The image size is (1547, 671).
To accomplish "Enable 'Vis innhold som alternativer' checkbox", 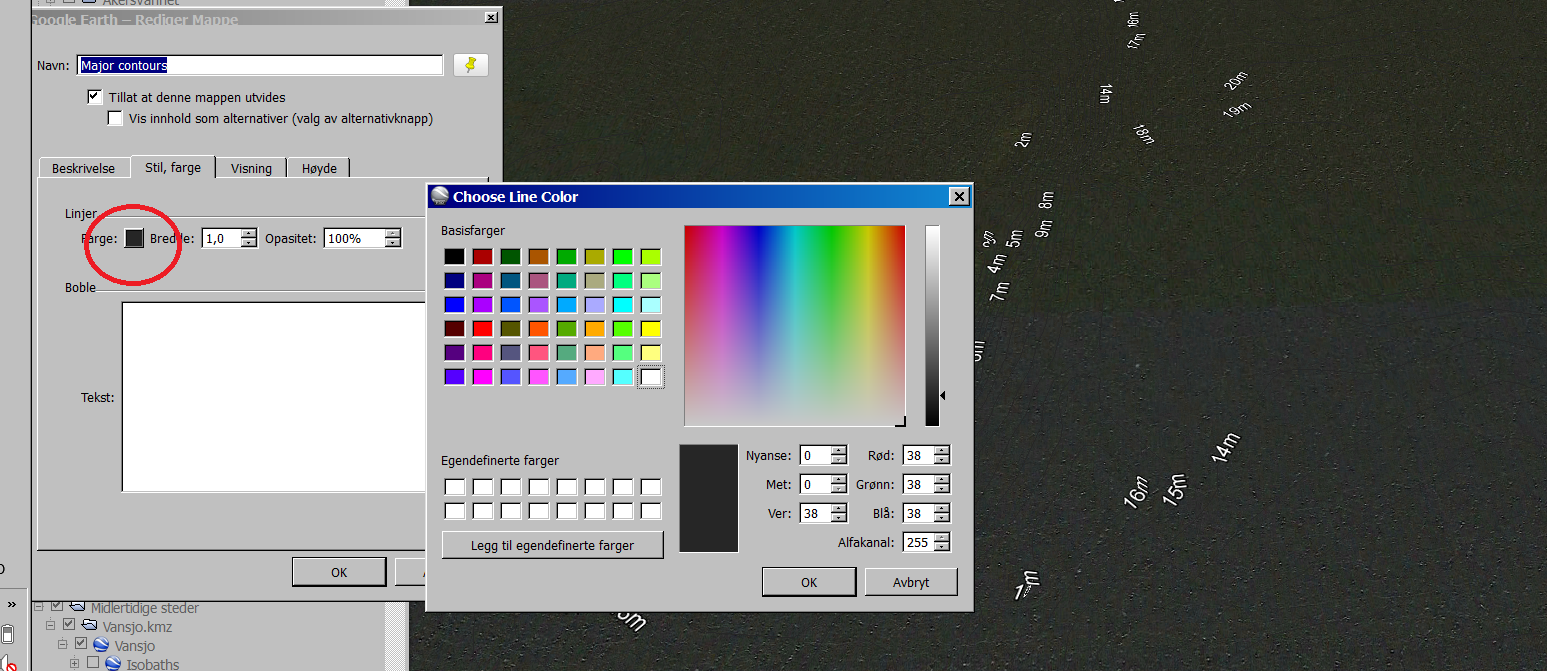I will (115, 118).
